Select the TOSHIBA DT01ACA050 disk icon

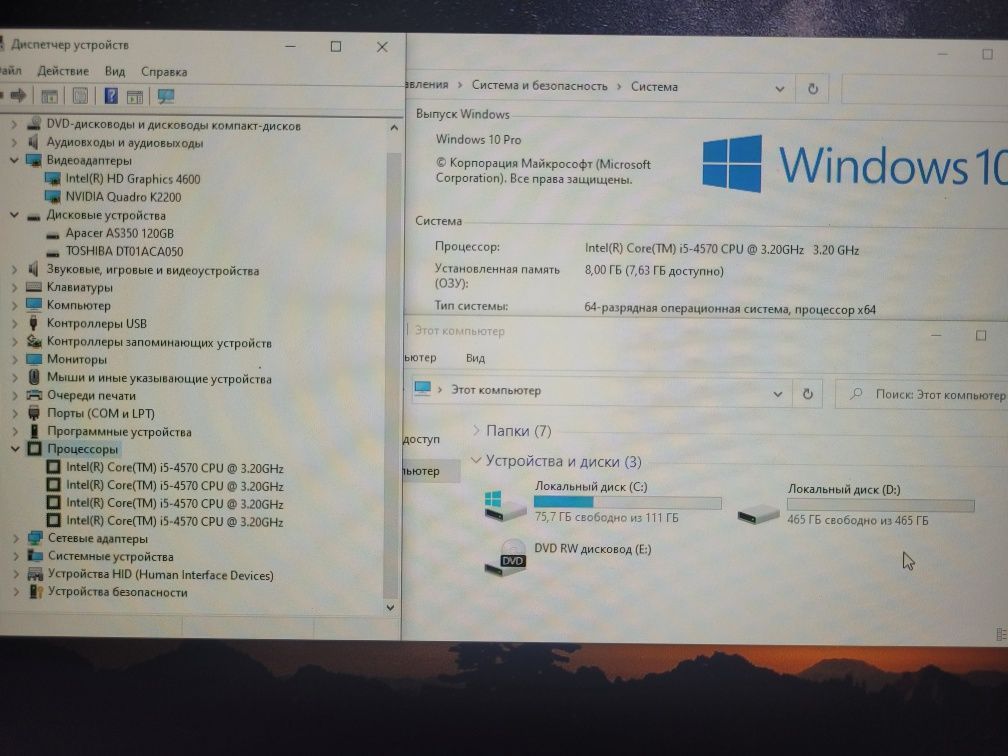(x=53, y=252)
